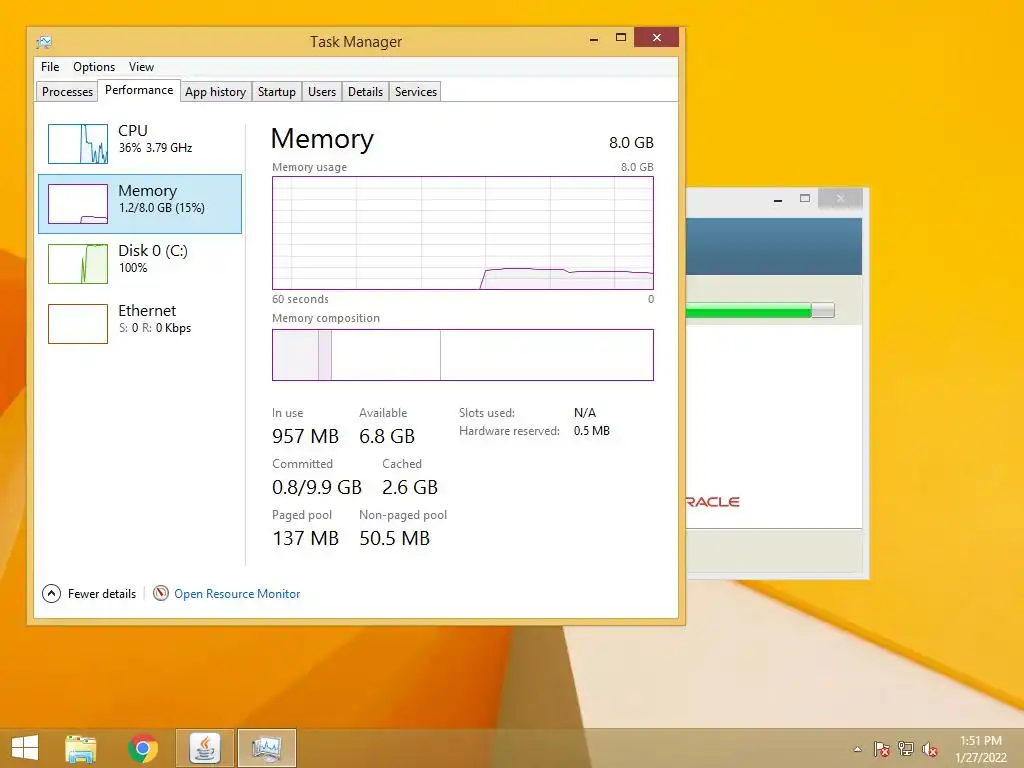Image resolution: width=1024 pixels, height=768 pixels.
Task: Open Resource Monitor link
Action: click(237, 594)
